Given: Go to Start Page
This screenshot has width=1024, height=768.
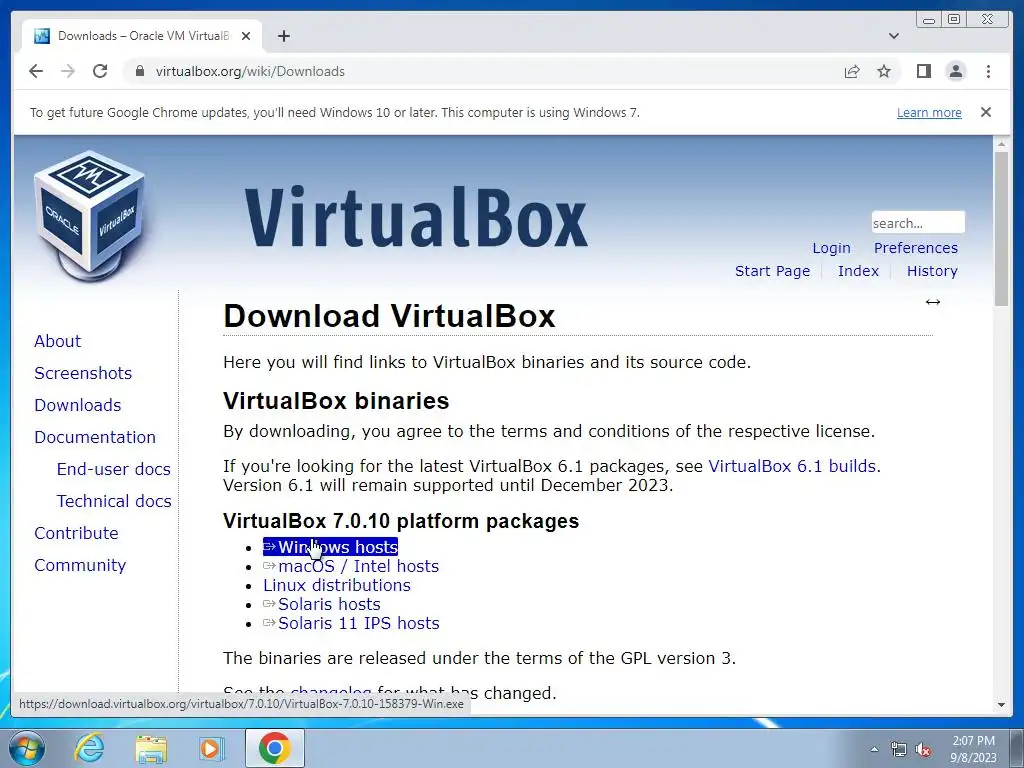Looking at the screenshot, I should (x=772, y=271).
